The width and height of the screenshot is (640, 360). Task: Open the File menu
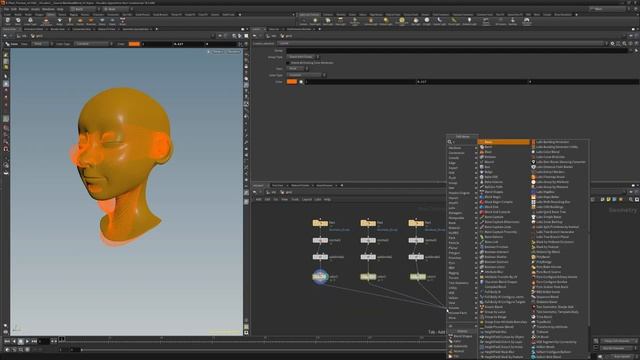point(6,9)
